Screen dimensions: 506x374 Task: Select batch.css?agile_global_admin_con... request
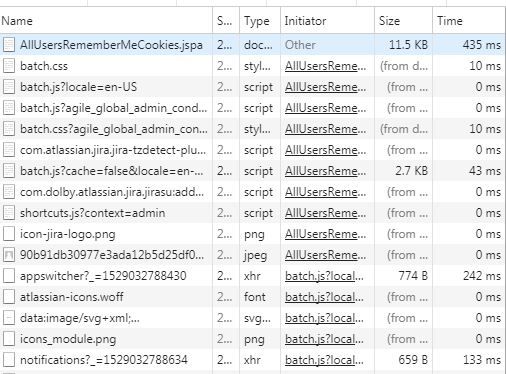pos(253,129)
